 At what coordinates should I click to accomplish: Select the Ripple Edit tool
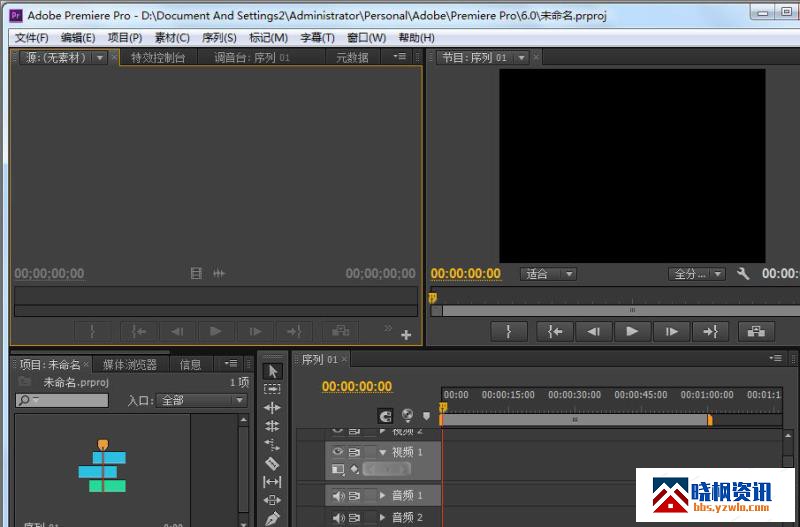[x=272, y=408]
